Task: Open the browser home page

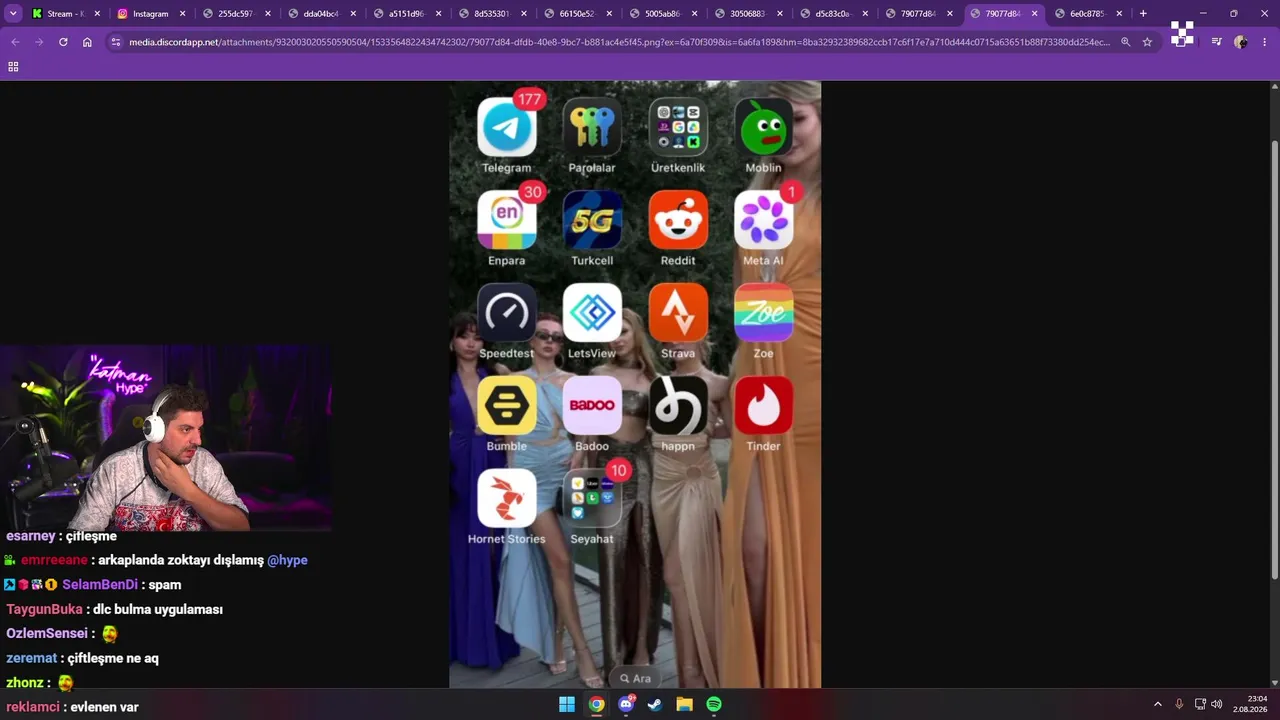Action: tap(87, 42)
